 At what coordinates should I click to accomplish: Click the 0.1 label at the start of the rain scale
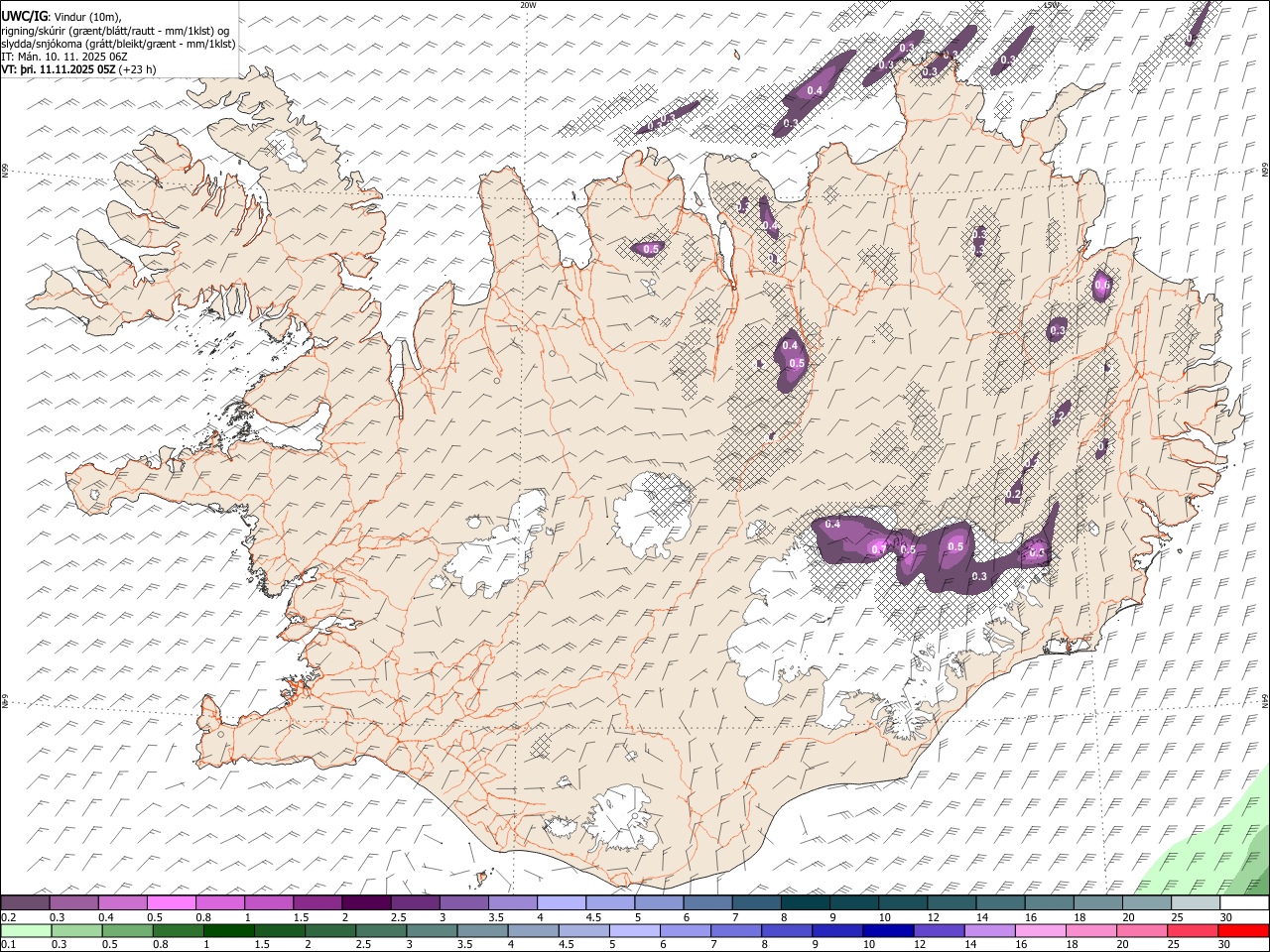point(8,944)
